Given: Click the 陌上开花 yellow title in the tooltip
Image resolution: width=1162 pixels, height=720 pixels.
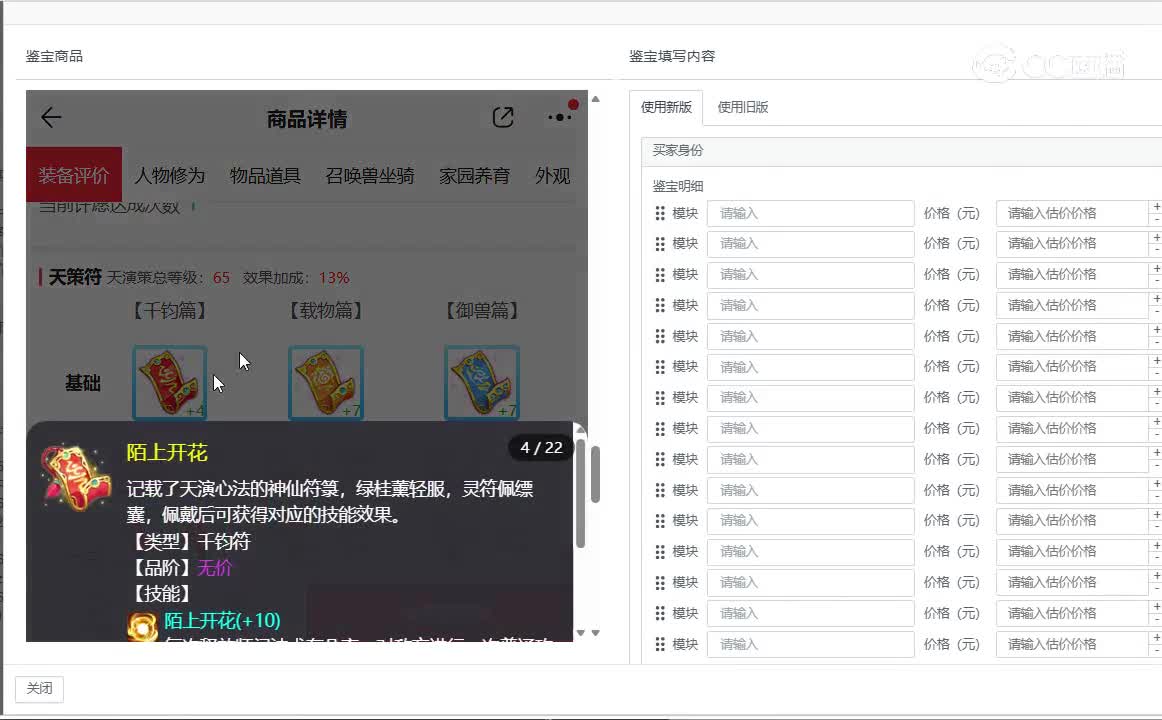Looking at the screenshot, I should click(167, 453).
